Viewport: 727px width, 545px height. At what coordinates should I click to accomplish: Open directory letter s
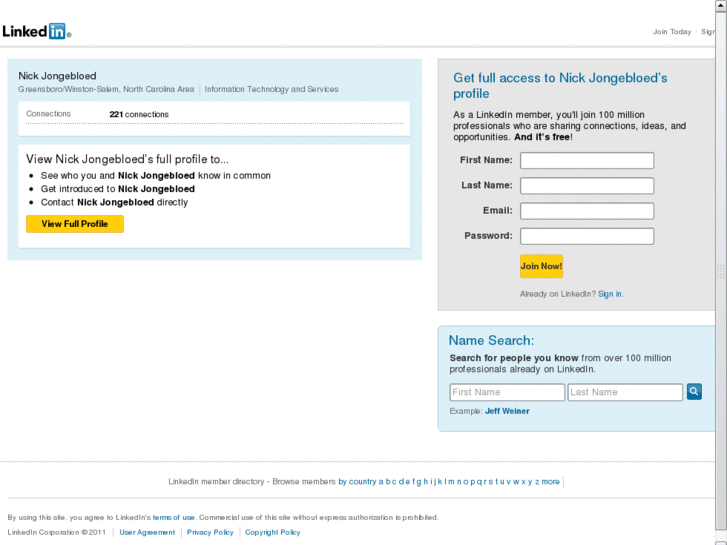coord(491,482)
